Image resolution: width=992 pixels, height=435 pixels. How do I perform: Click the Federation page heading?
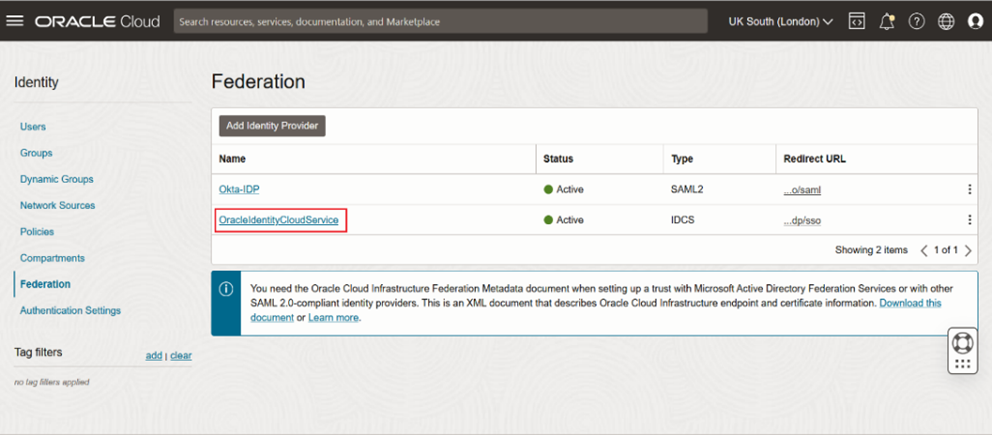click(258, 82)
